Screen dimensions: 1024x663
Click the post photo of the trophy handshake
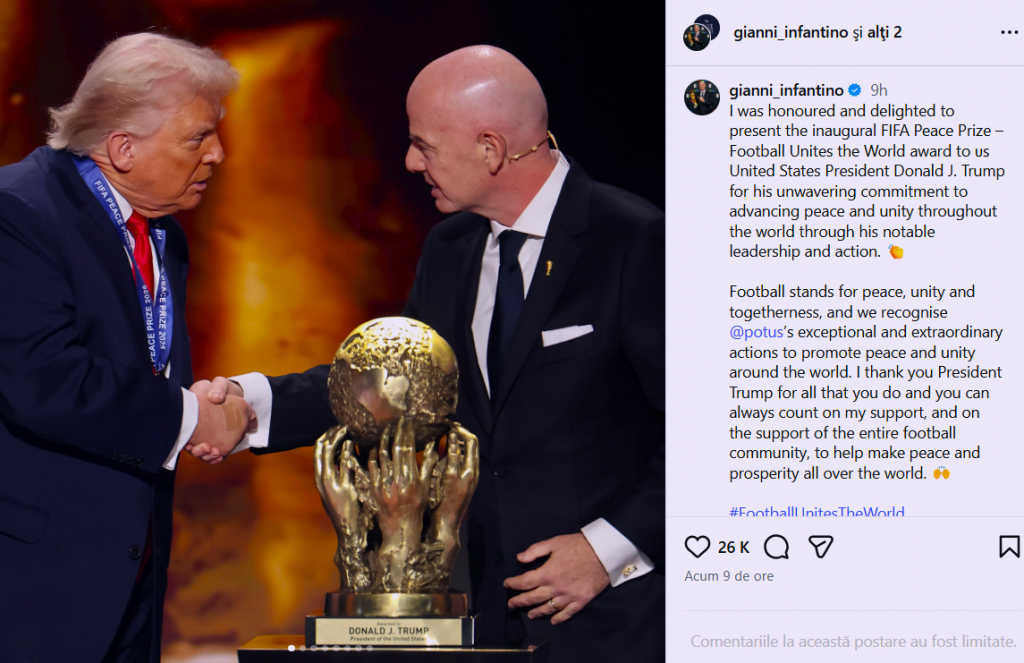[332, 331]
